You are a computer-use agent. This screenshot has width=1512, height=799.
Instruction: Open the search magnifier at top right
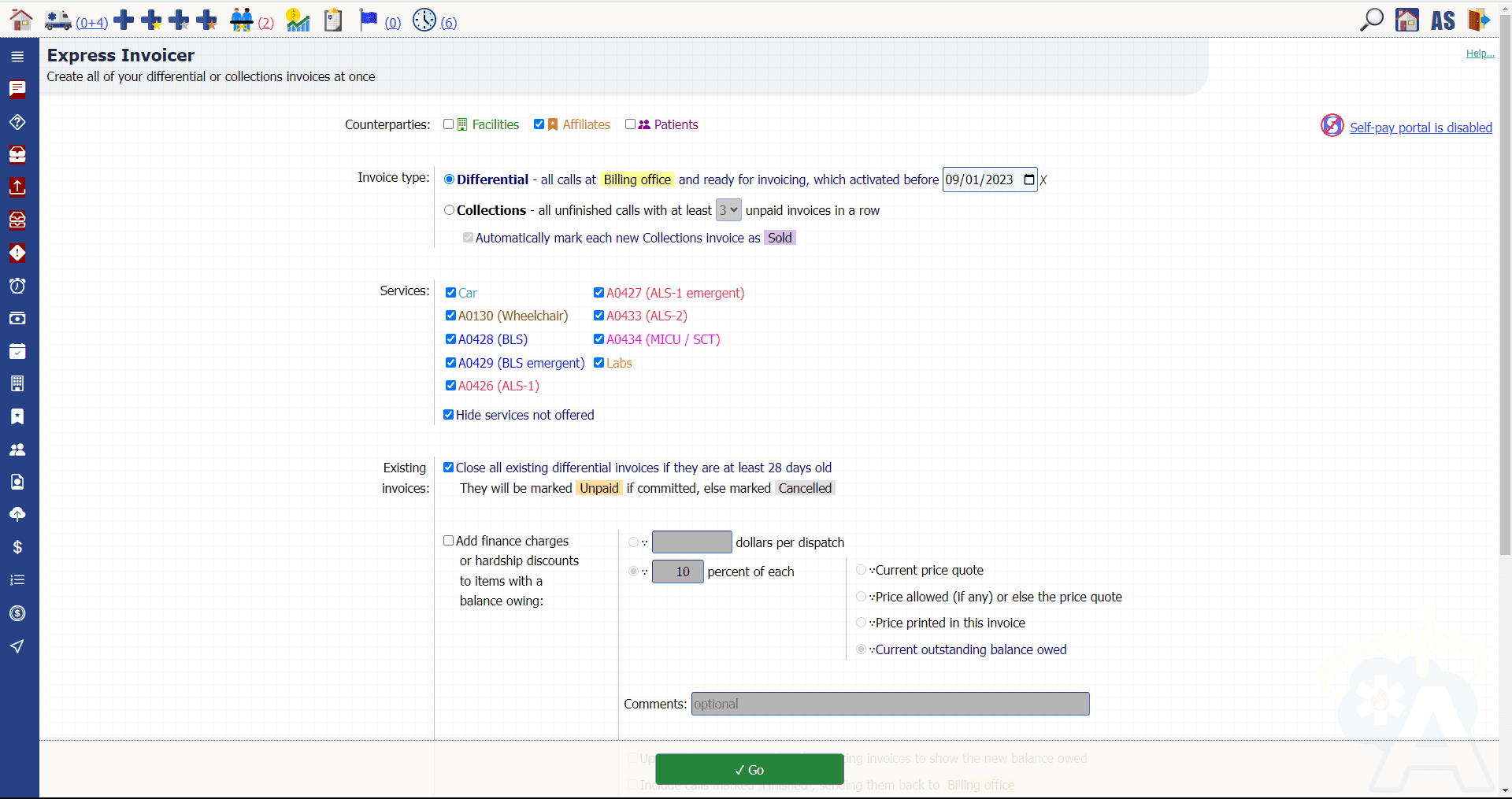point(1371,20)
